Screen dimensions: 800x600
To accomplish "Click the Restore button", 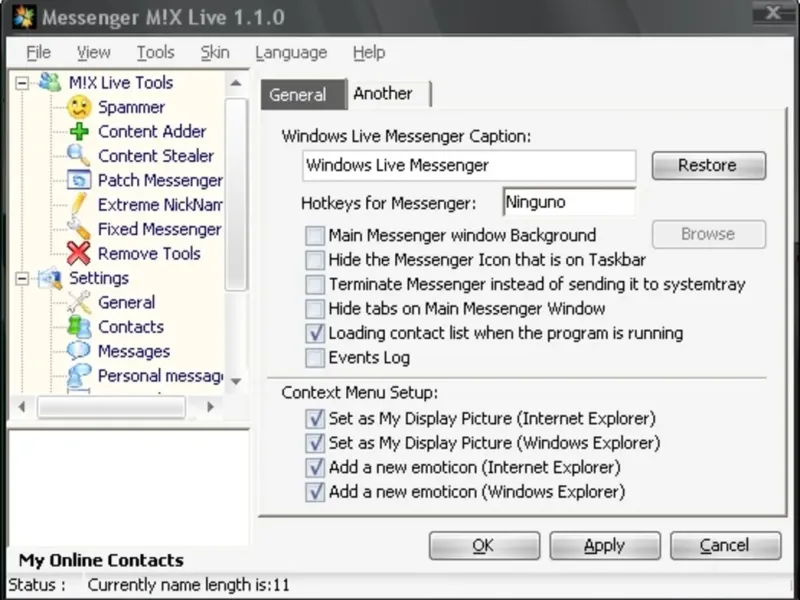I will [x=708, y=165].
